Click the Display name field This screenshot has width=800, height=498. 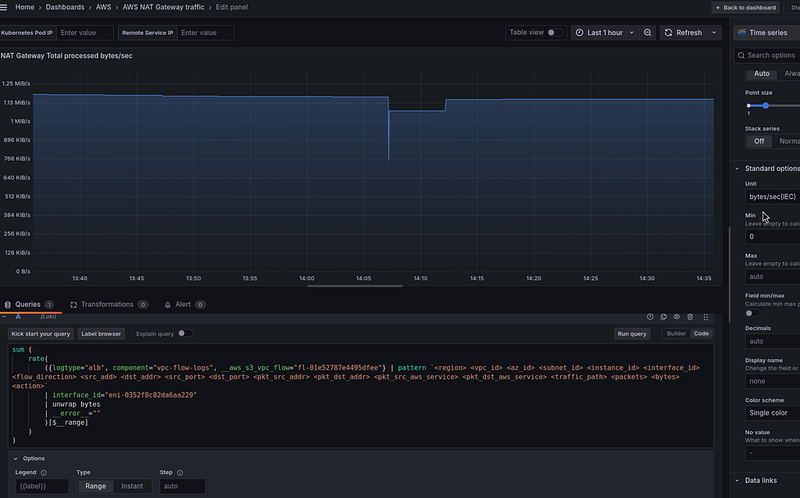772,381
